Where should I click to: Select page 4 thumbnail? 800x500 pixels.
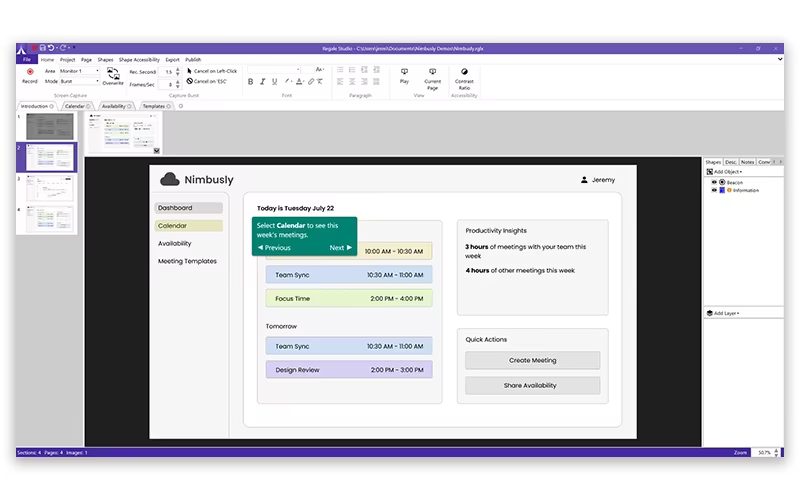[x=49, y=218]
